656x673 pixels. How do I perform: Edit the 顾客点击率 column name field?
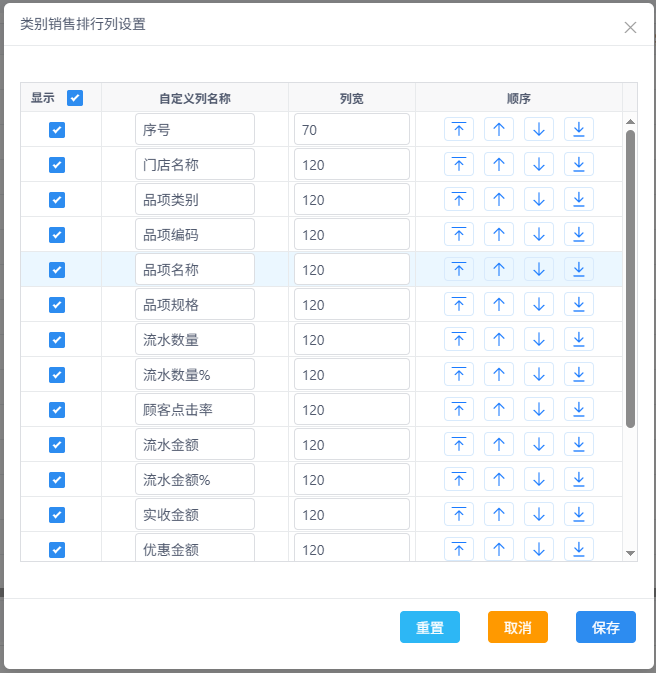[x=195, y=409]
